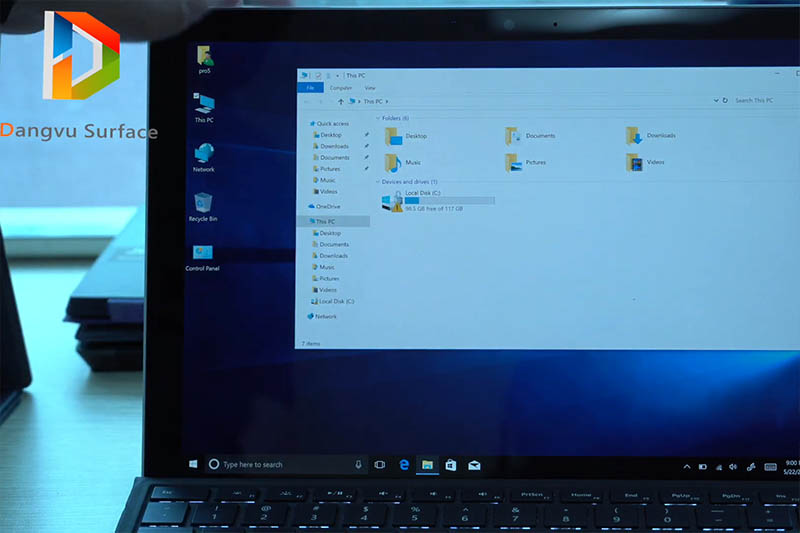Open Mail app from taskbar
This screenshot has height=533, width=800.
pyautogui.click(x=474, y=465)
